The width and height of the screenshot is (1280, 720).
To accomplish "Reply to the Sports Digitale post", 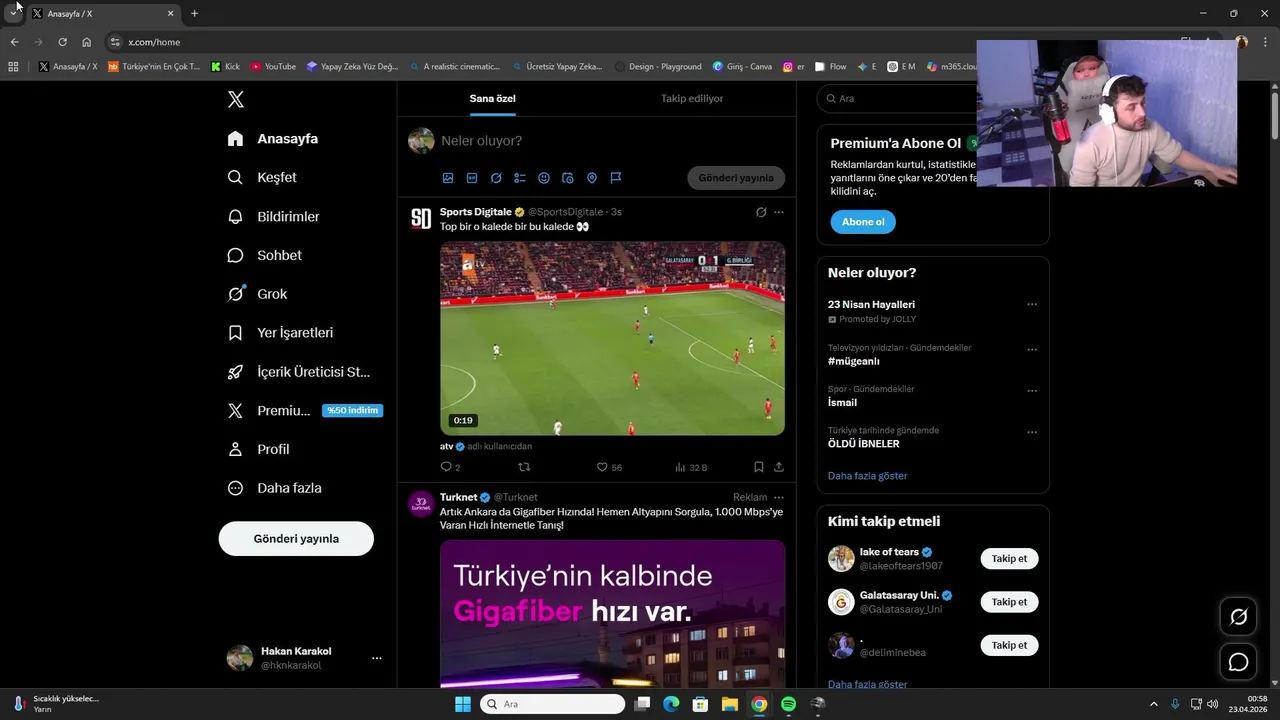I will click(450, 467).
